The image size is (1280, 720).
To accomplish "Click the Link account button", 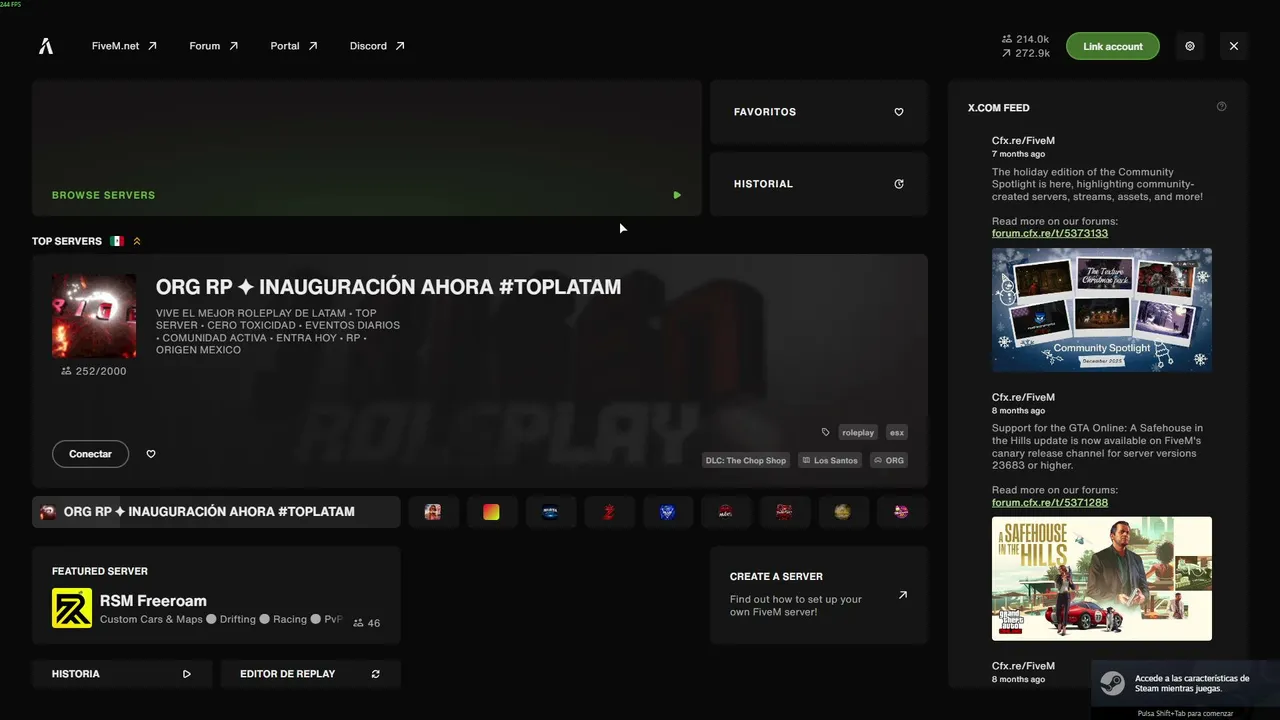I will [x=1112, y=46].
